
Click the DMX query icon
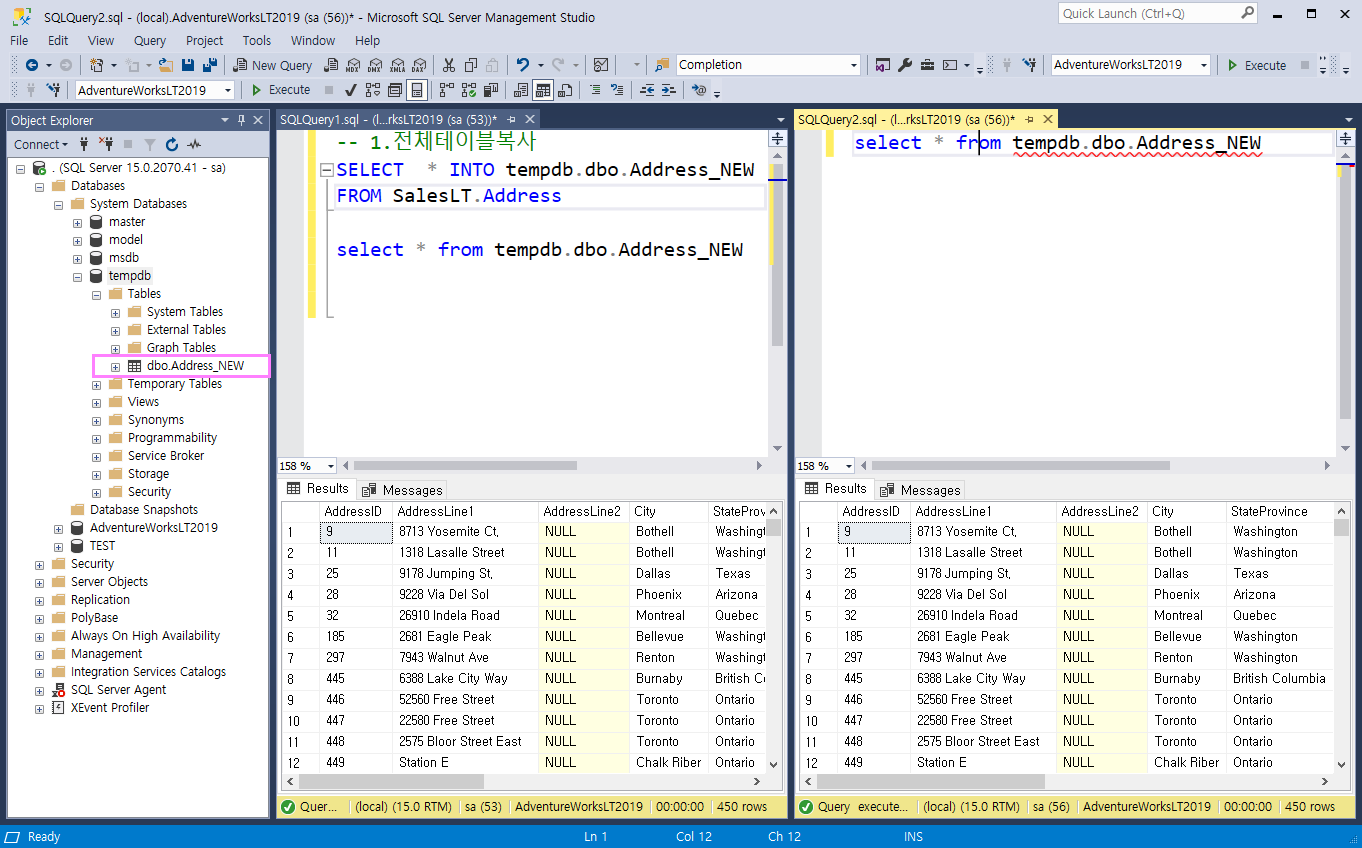point(375,65)
